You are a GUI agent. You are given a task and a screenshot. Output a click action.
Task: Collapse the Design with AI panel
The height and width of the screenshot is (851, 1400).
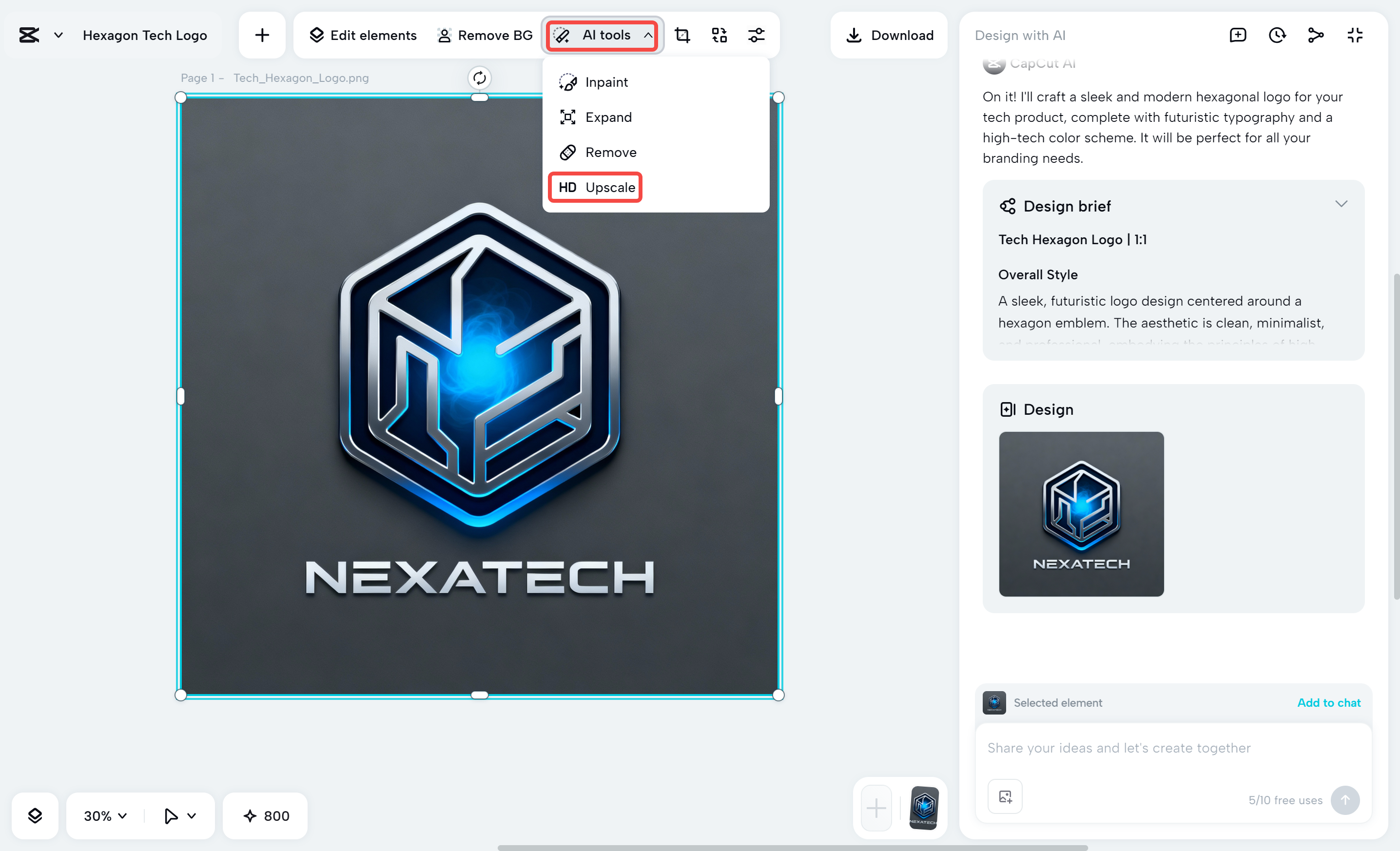[x=1355, y=35]
